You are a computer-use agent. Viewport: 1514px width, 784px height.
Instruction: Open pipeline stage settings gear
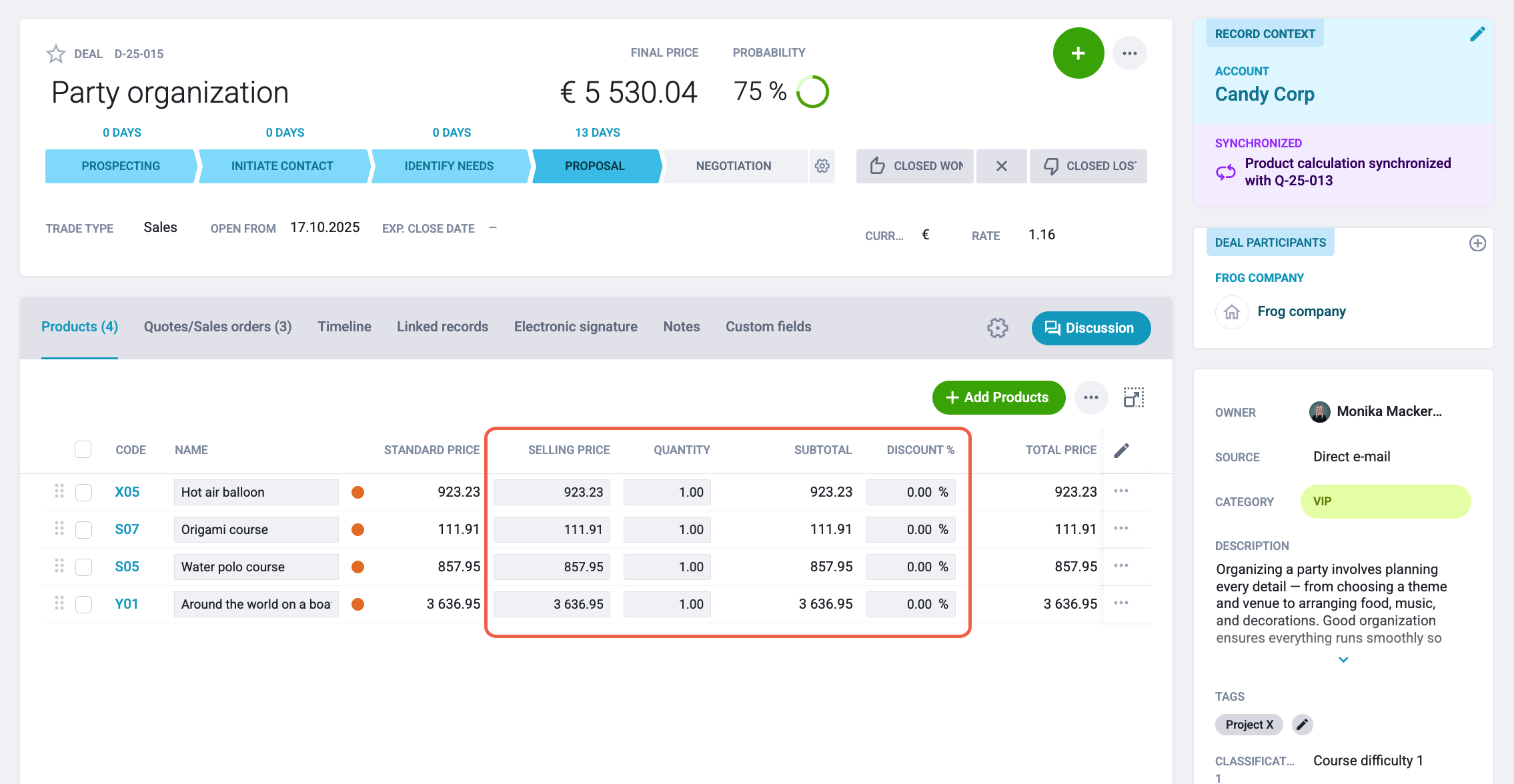click(822, 166)
